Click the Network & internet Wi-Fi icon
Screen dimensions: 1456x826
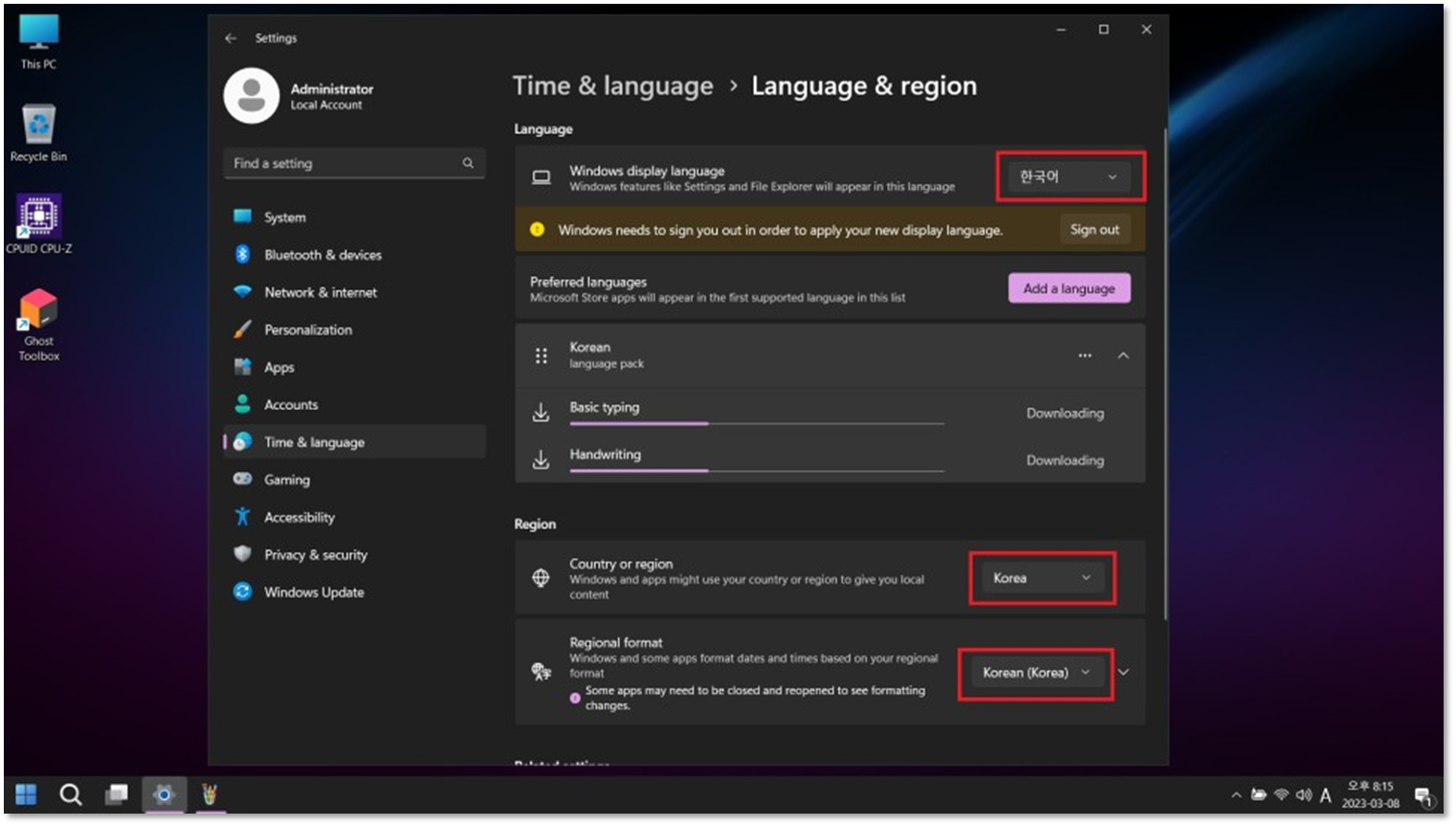[242, 292]
